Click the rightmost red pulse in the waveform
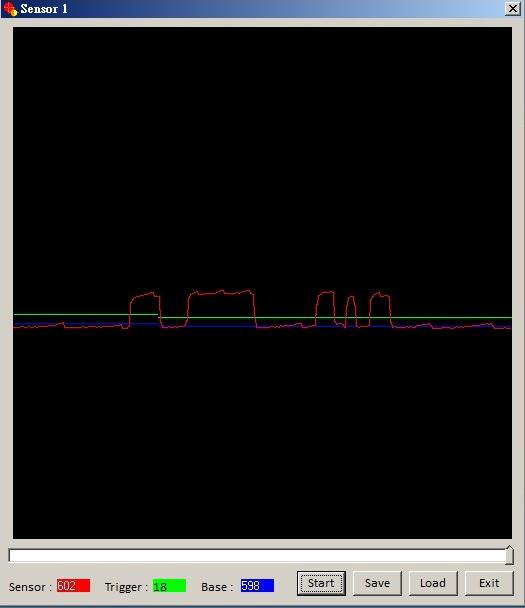This screenshot has height=608, width=525. [x=380, y=309]
